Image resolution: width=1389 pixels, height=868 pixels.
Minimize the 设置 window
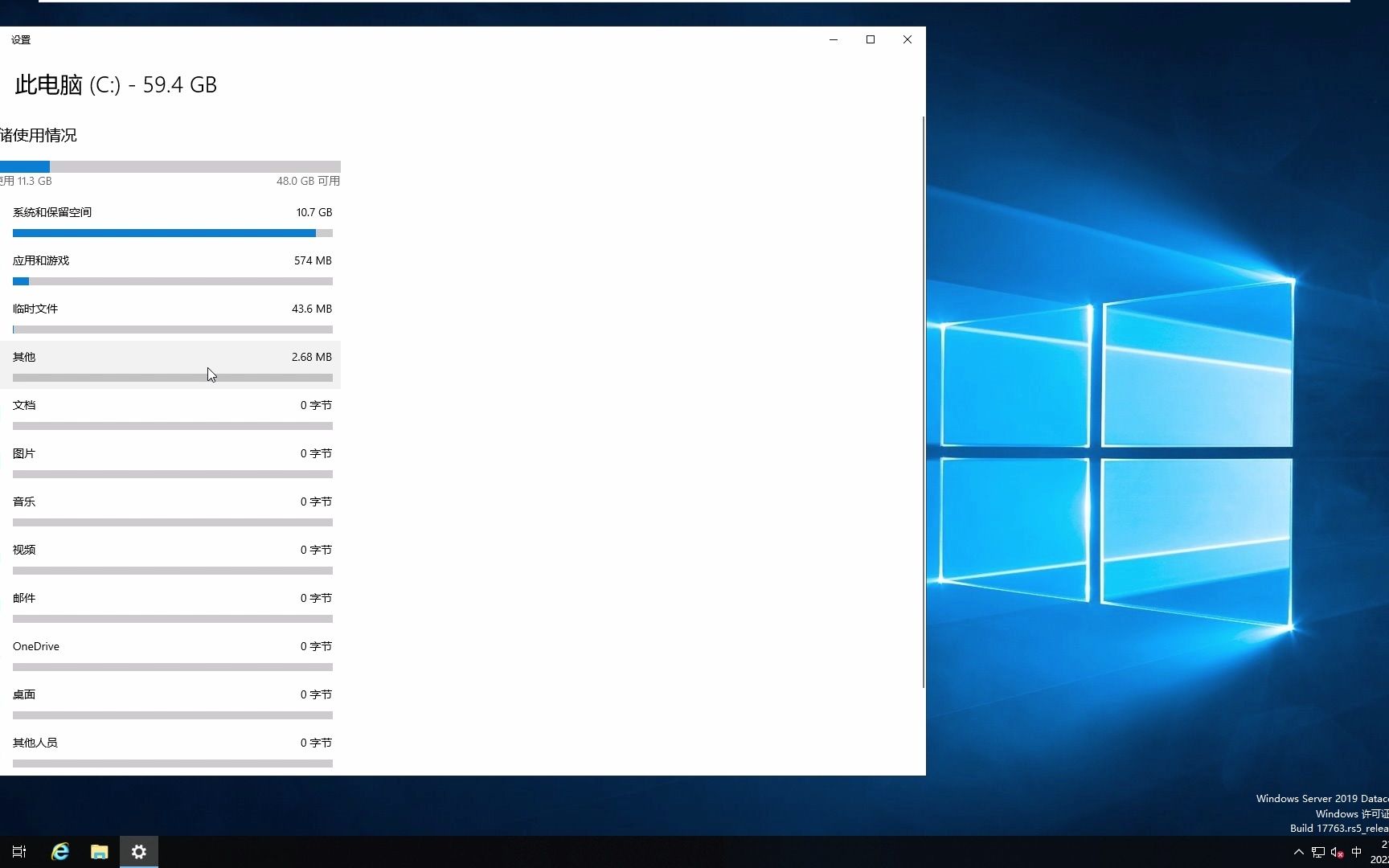(x=834, y=39)
